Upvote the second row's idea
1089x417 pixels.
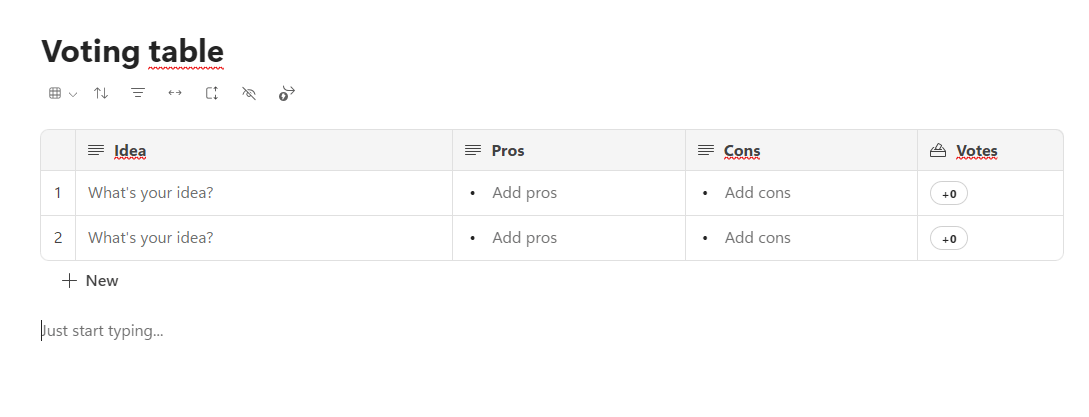click(949, 239)
